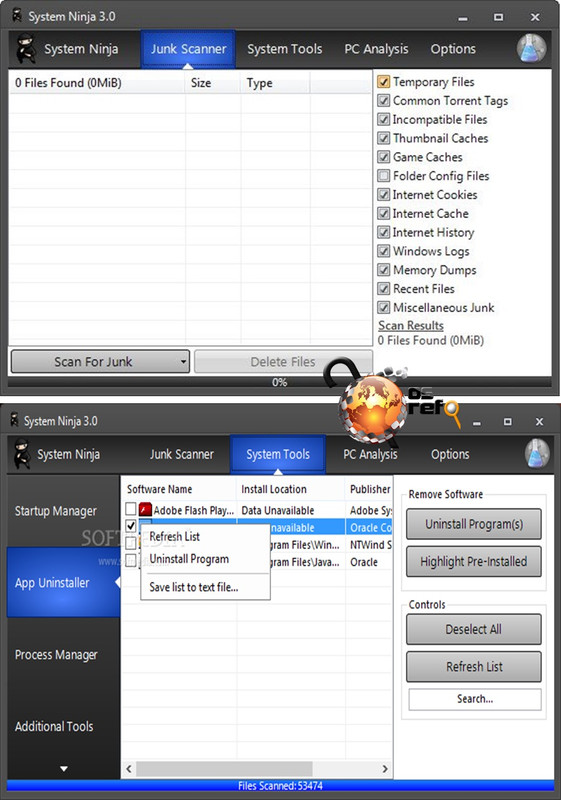This screenshot has height=800, width=561.
Task: Click the 0% scan progress bar
Action: [x=279, y=382]
